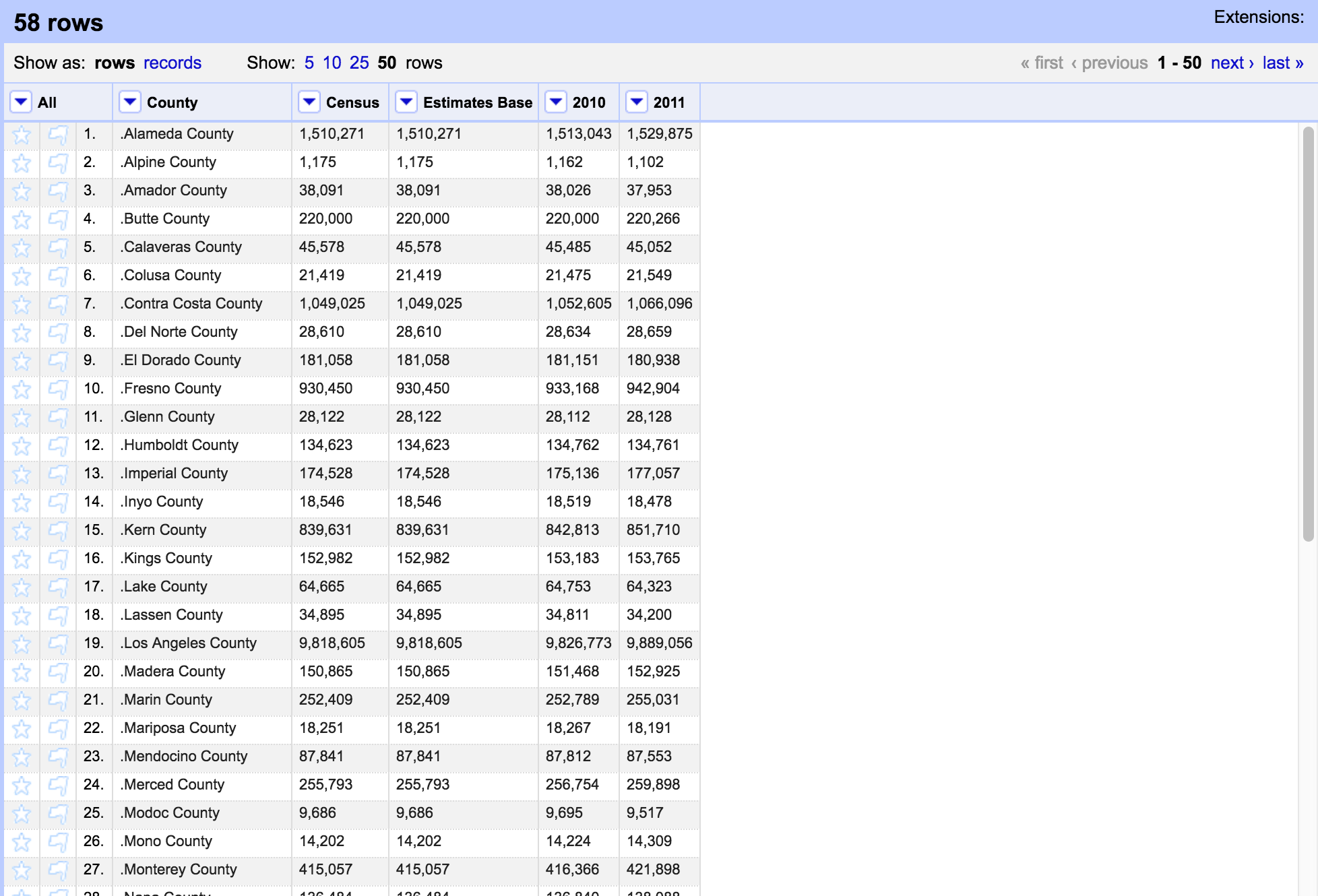
Task: Flag the Fresno County row
Action: pos(58,389)
